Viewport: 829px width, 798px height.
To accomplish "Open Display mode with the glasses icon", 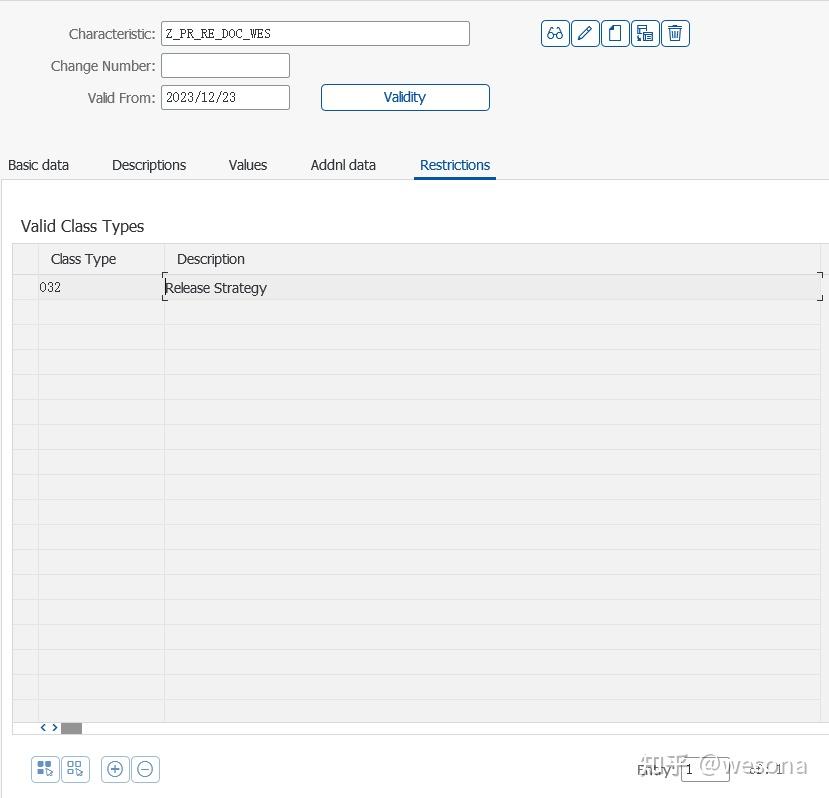I will [554, 33].
